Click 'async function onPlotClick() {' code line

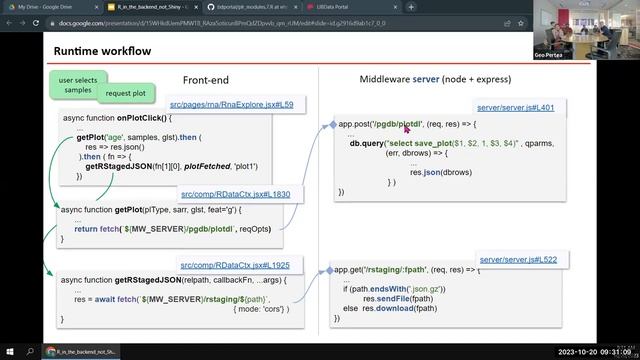tap(117, 118)
